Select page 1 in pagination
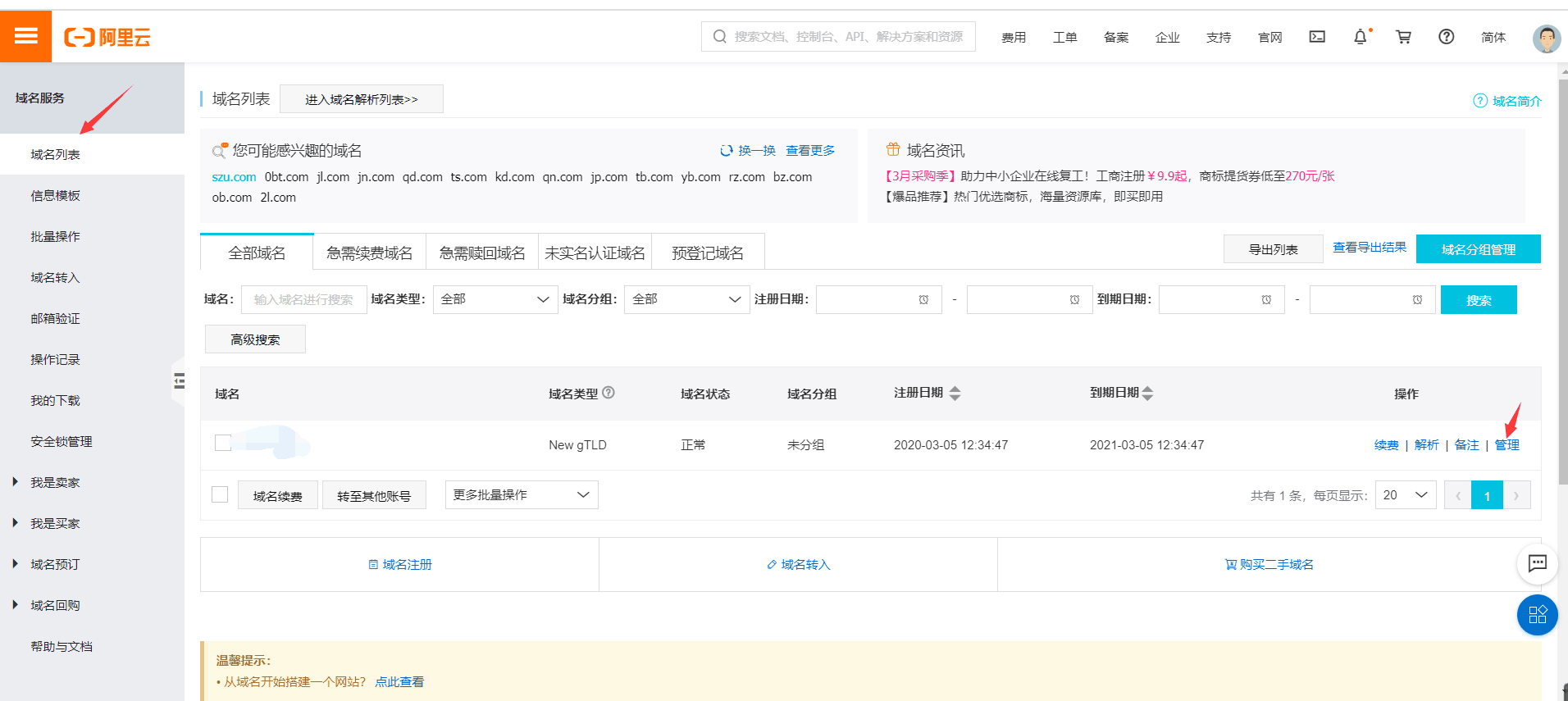Screen dimensions: 1568x701 1487,495
